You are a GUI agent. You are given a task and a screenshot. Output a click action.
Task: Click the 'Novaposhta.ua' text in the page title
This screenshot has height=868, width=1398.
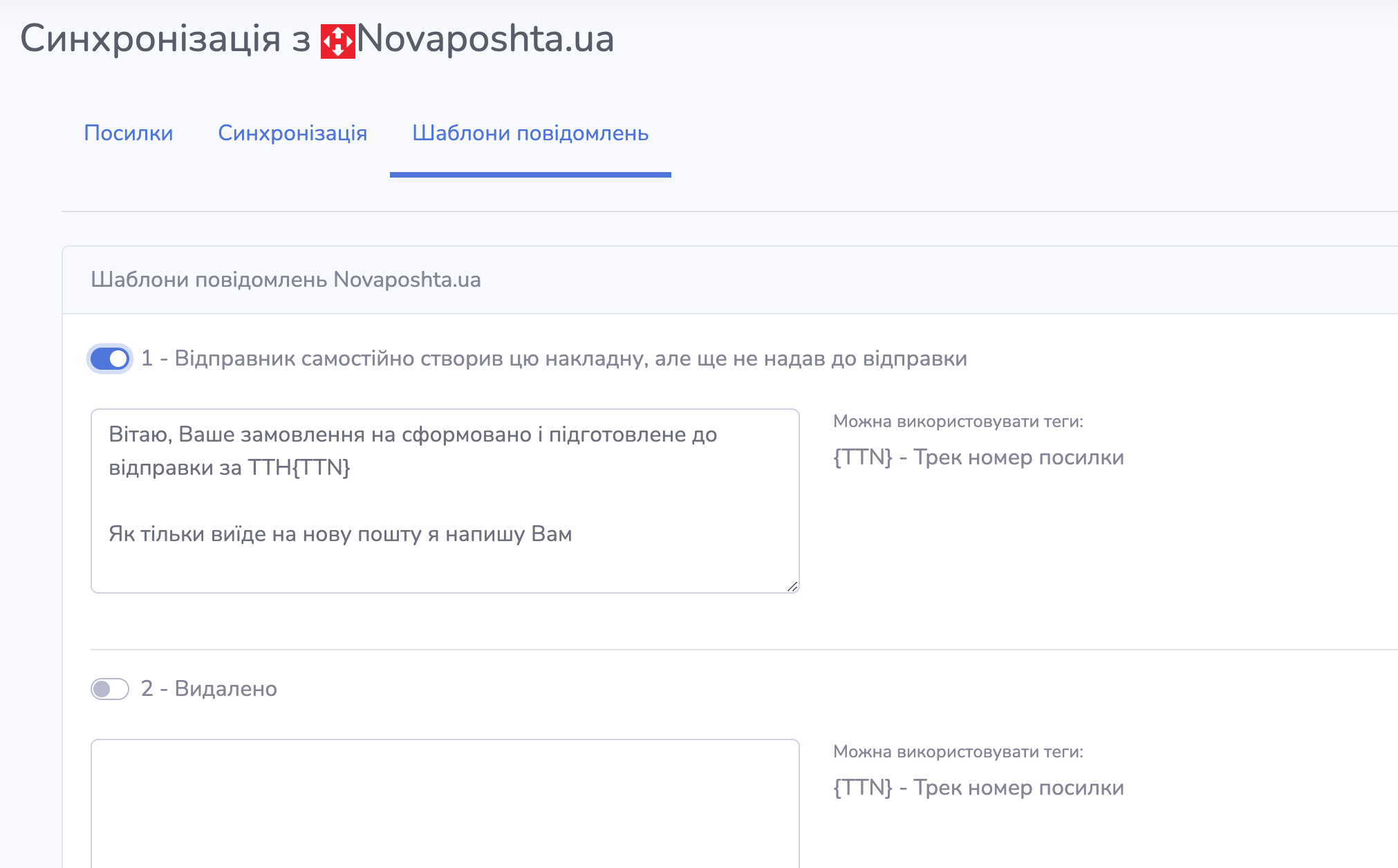pos(485,39)
